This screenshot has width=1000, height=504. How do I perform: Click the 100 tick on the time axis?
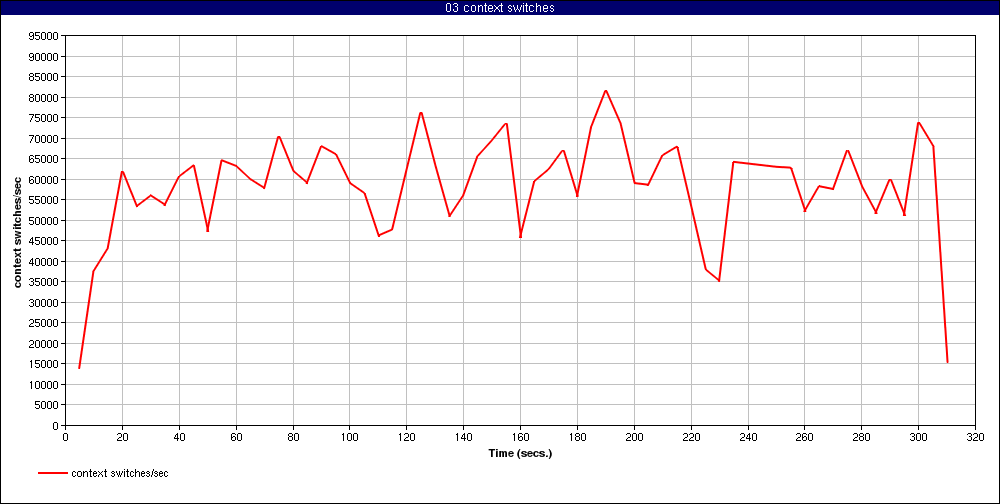[x=349, y=437]
